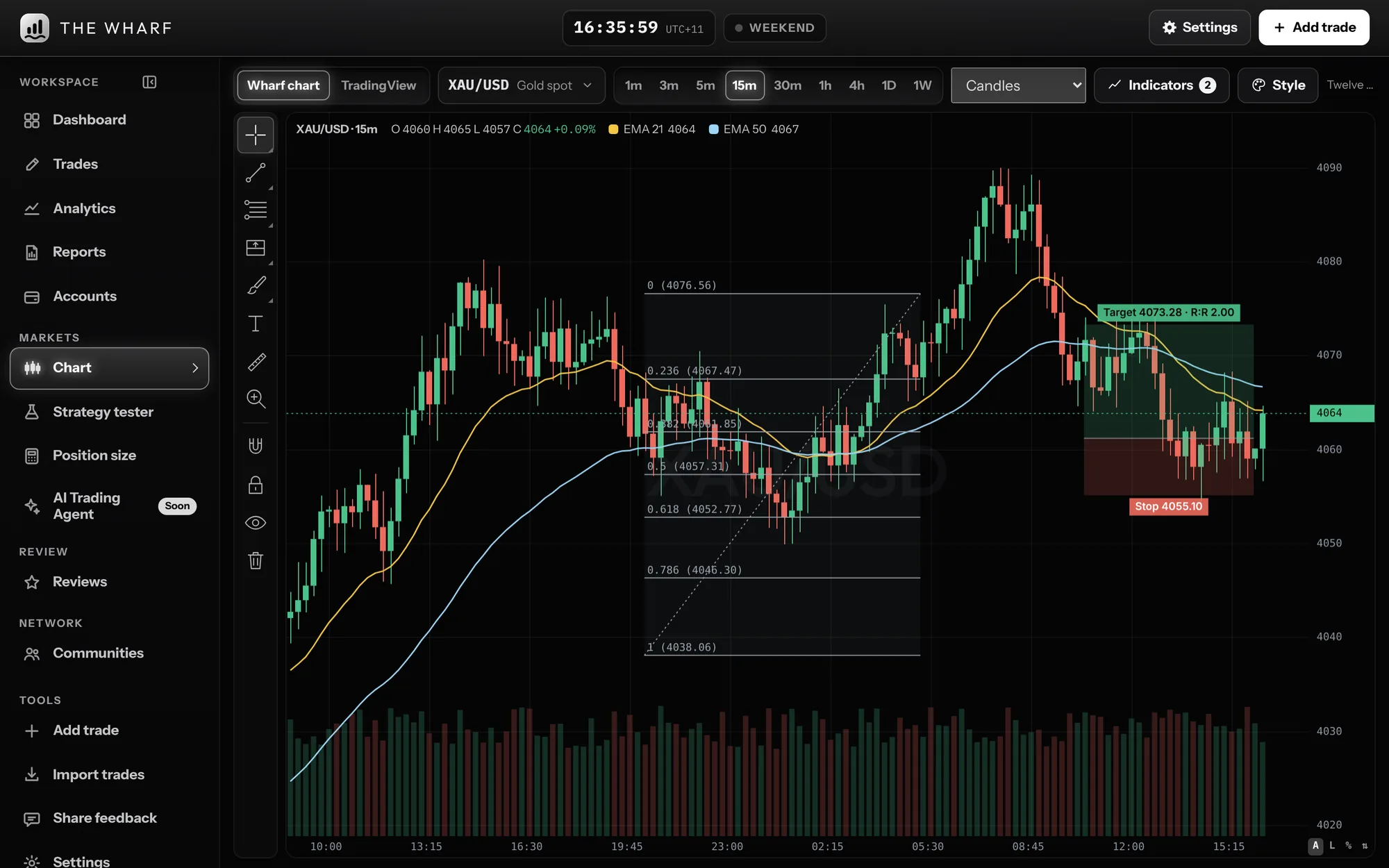Select the 30m timeframe

(x=788, y=85)
